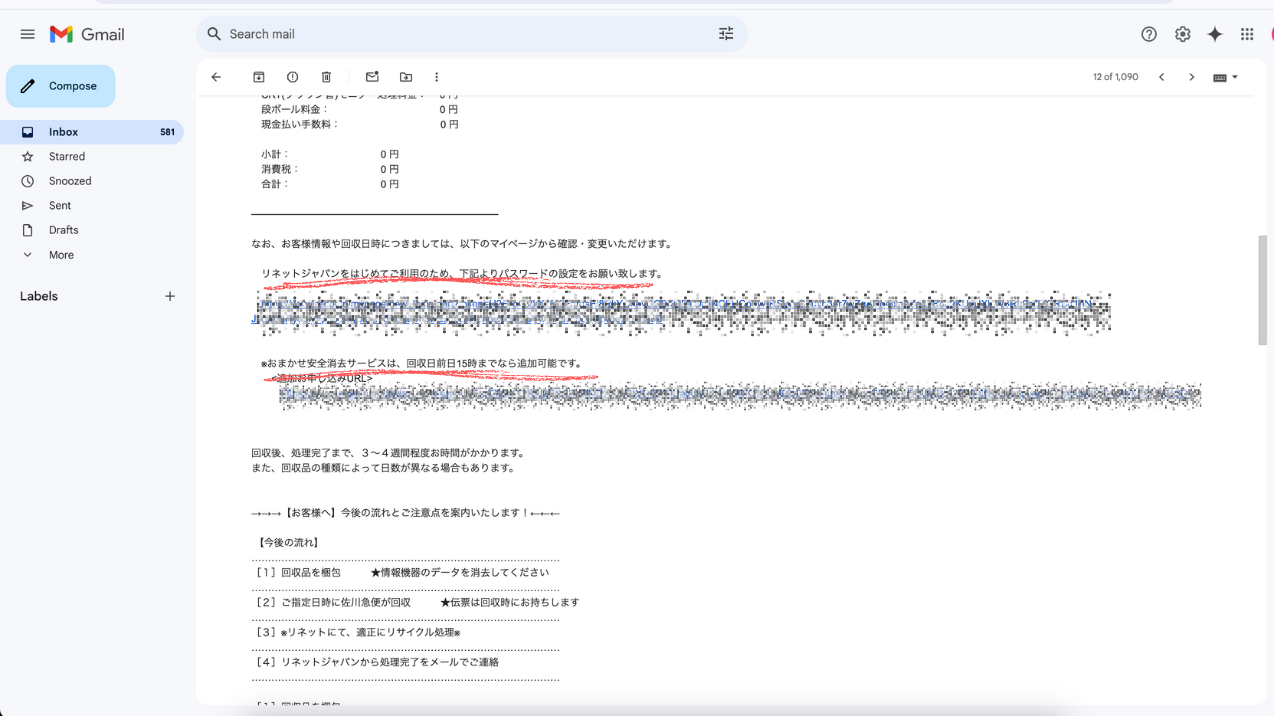The width and height of the screenshot is (1280, 720).
Task: Click the '現金払い手数料：' row
Action: pyautogui.click(x=360, y=125)
